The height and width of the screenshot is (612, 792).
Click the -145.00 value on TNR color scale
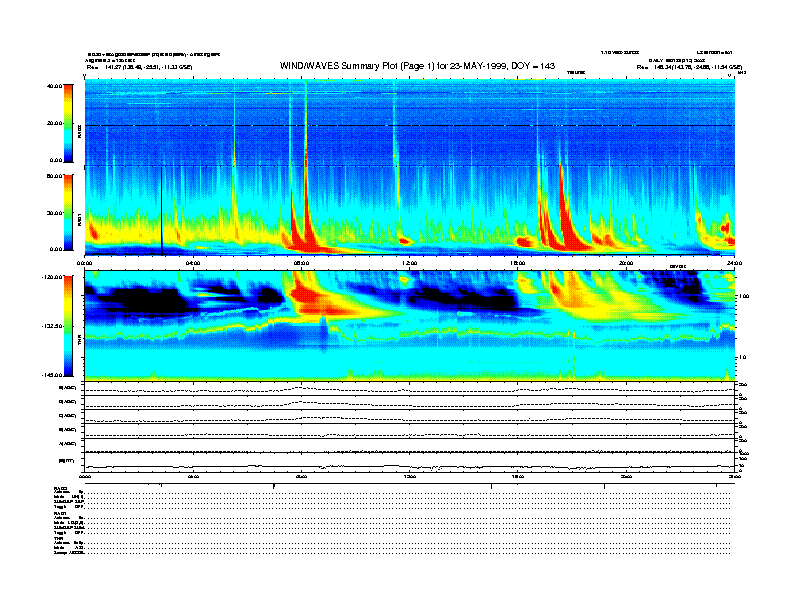coord(52,375)
